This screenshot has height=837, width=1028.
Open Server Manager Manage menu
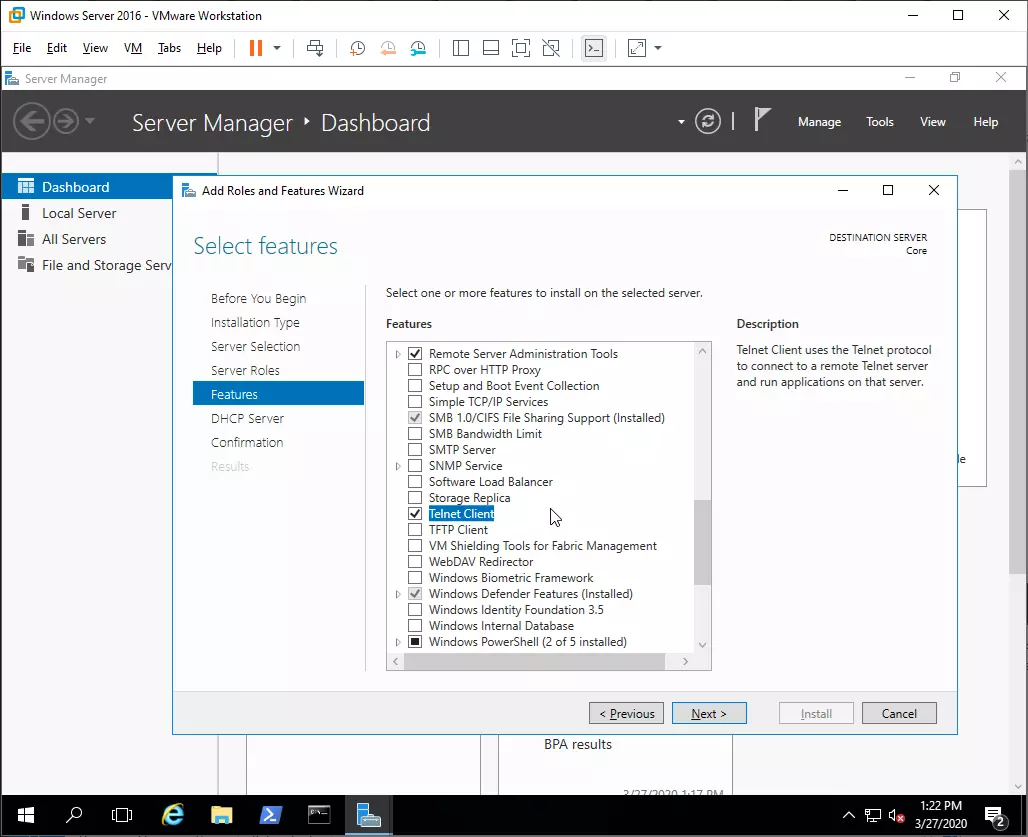(x=819, y=122)
